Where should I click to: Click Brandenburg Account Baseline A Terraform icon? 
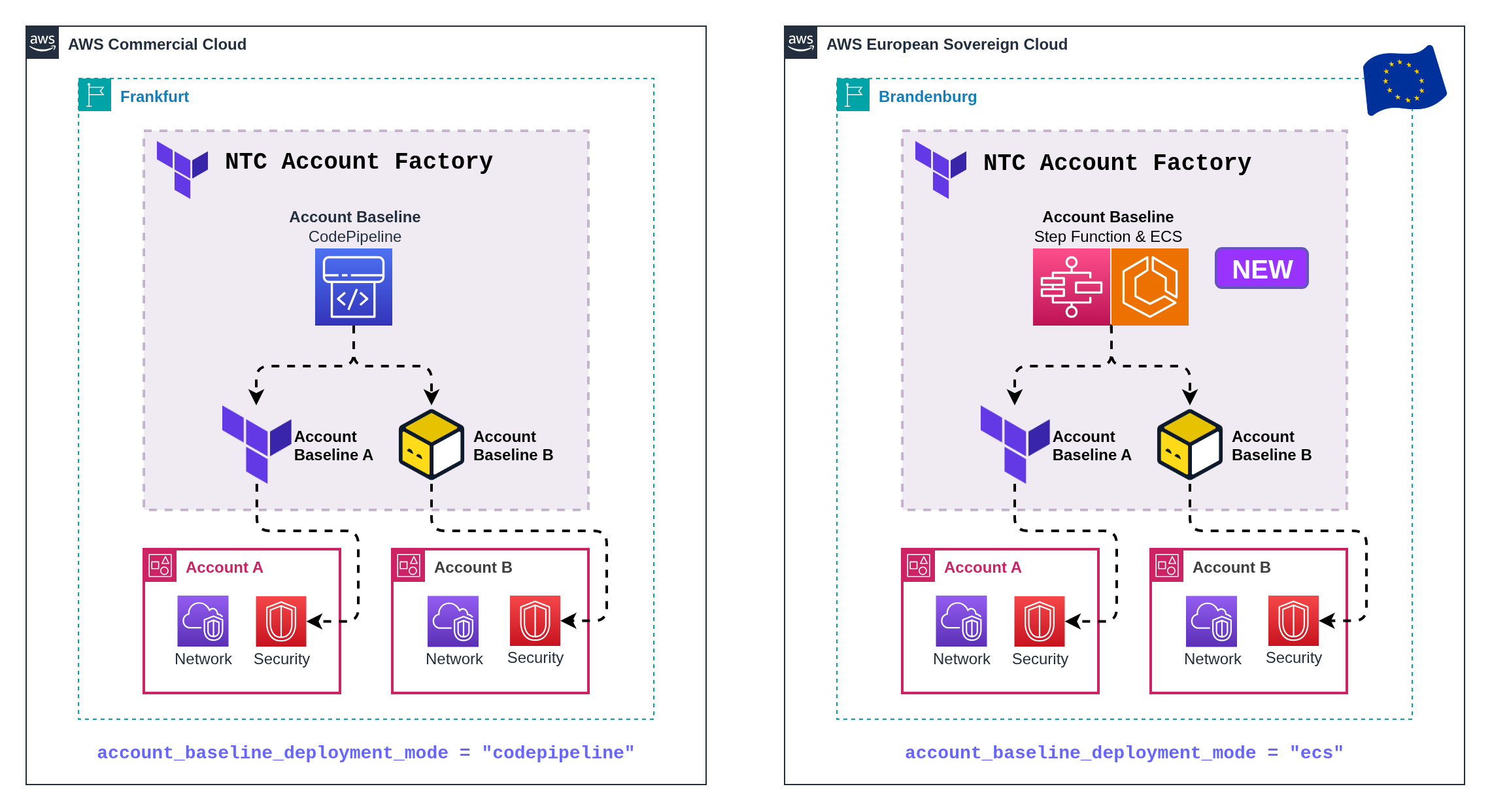click(1015, 445)
